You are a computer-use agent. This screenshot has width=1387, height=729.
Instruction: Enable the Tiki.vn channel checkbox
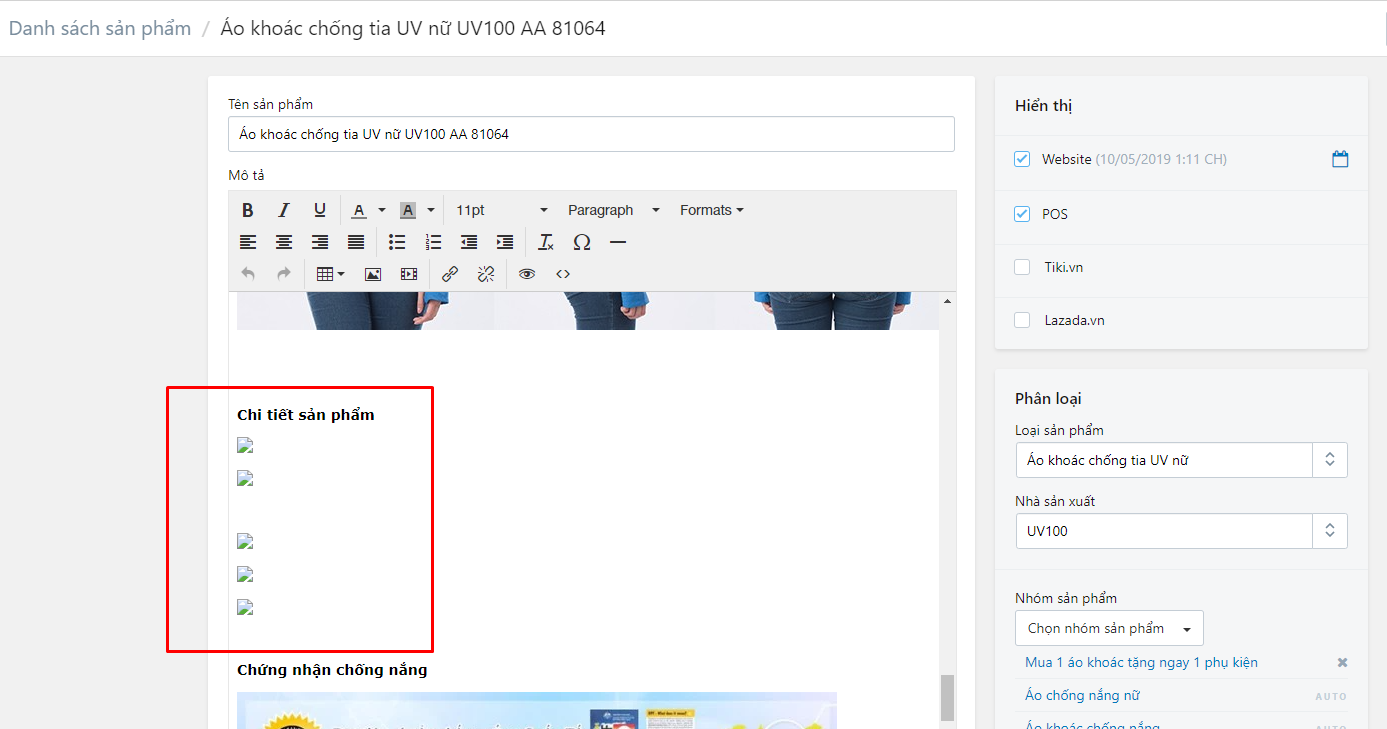[x=1022, y=267]
